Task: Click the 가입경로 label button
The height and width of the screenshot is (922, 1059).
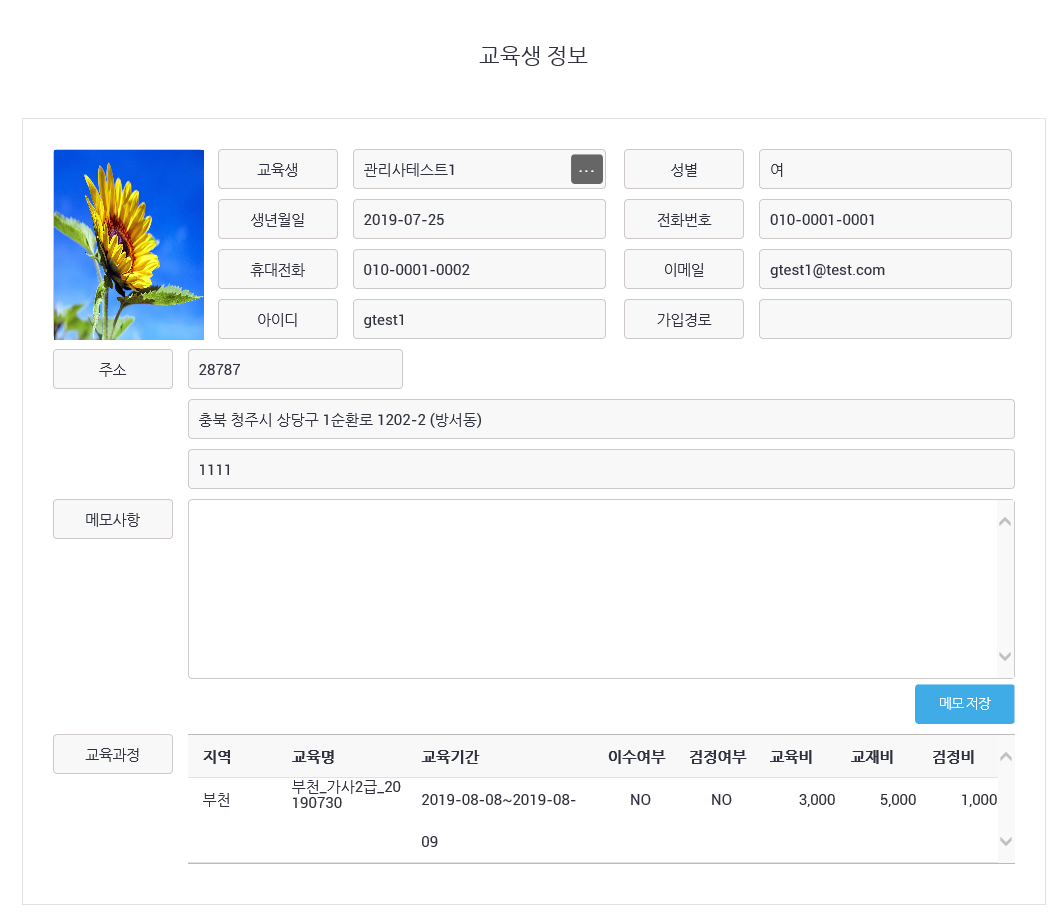Action: click(x=683, y=319)
